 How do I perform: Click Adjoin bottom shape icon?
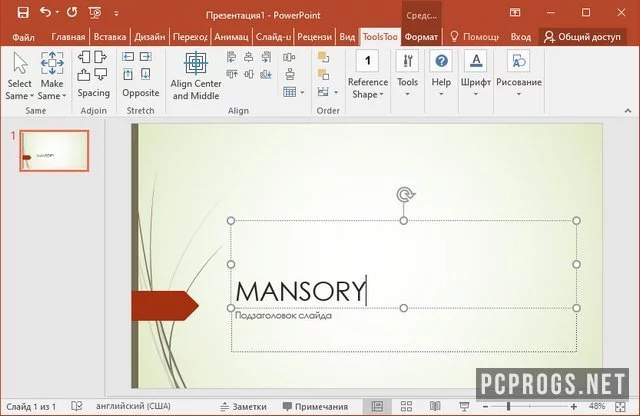(x=100, y=75)
